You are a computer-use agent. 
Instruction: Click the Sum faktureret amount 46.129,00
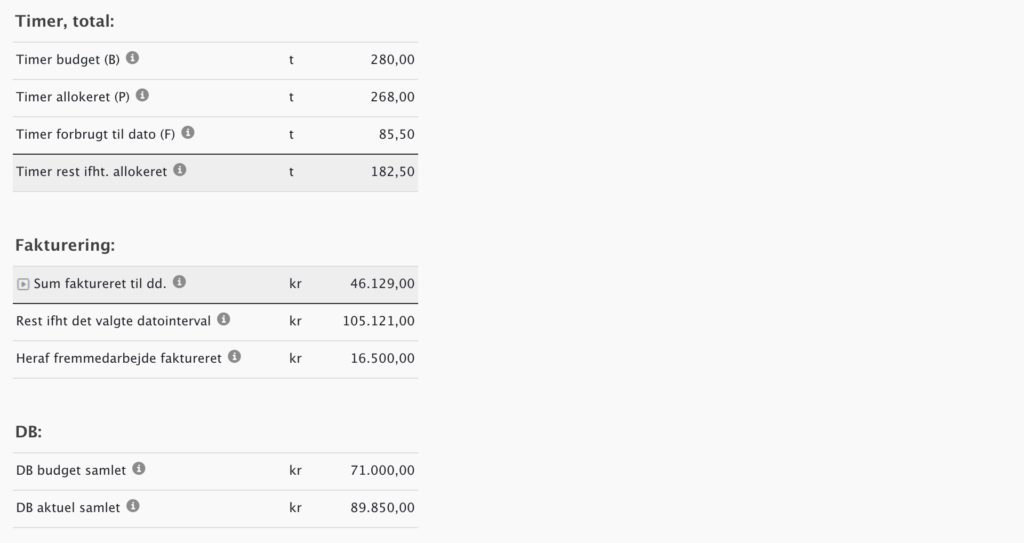383,284
